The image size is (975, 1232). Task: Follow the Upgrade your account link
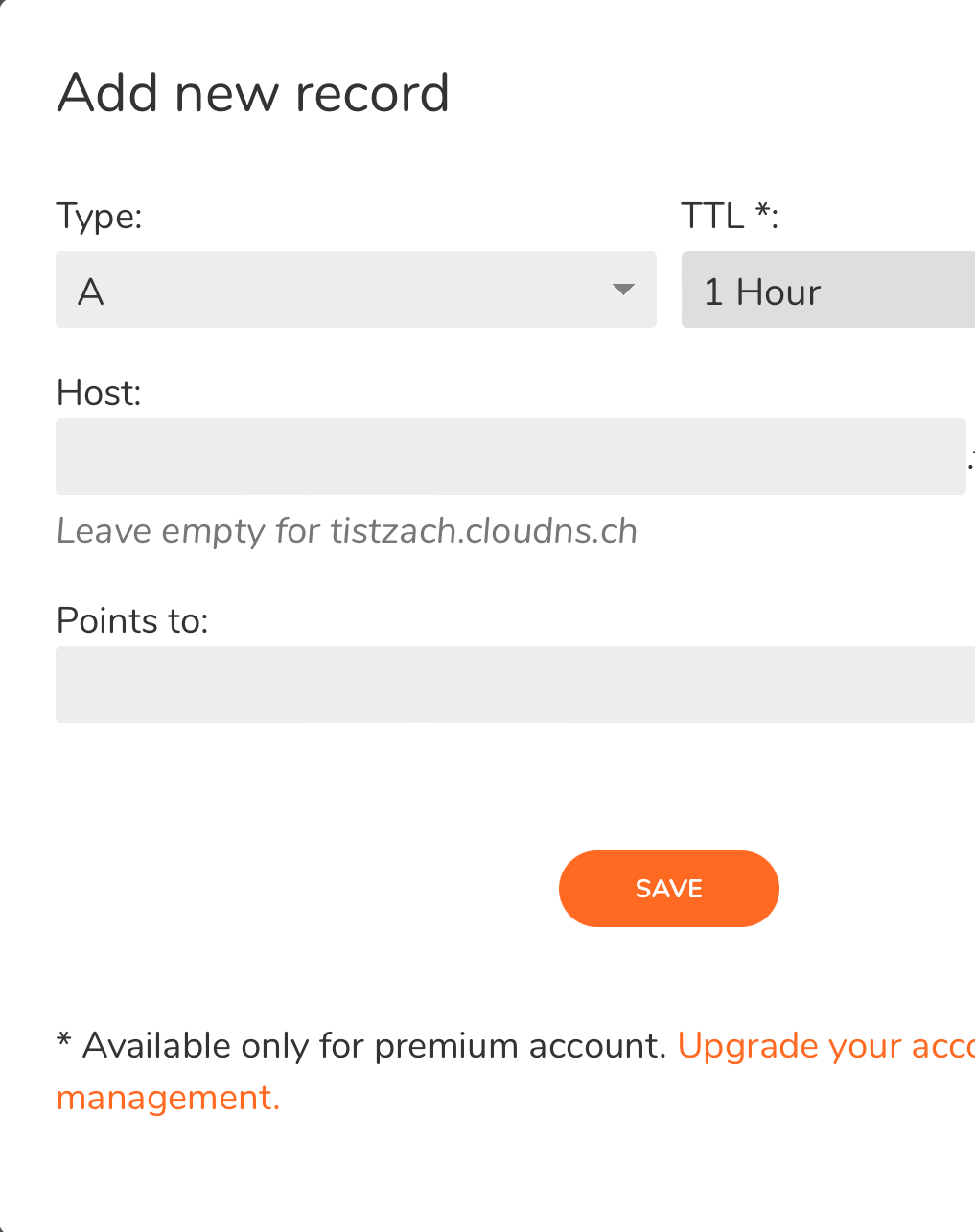pos(825,1045)
